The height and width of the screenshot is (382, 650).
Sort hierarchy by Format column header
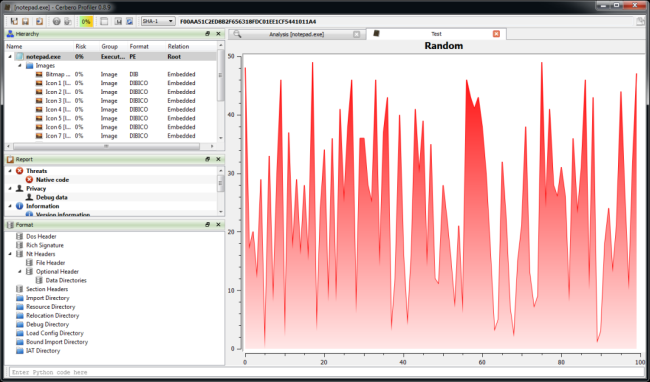point(139,46)
